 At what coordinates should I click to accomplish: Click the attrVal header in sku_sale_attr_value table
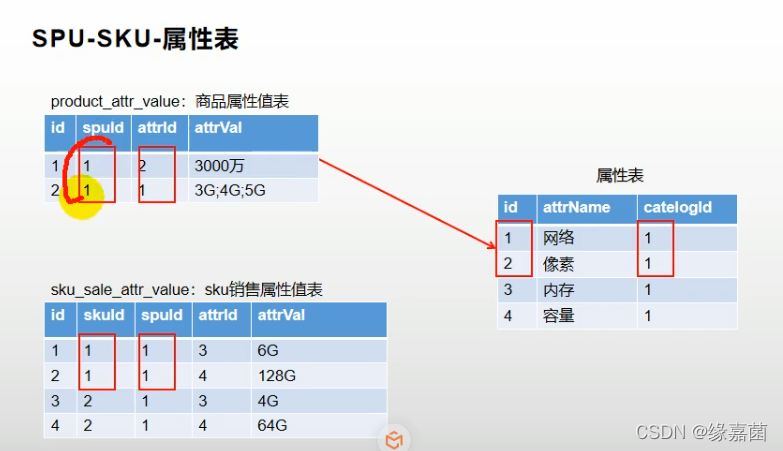coord(281,315)
